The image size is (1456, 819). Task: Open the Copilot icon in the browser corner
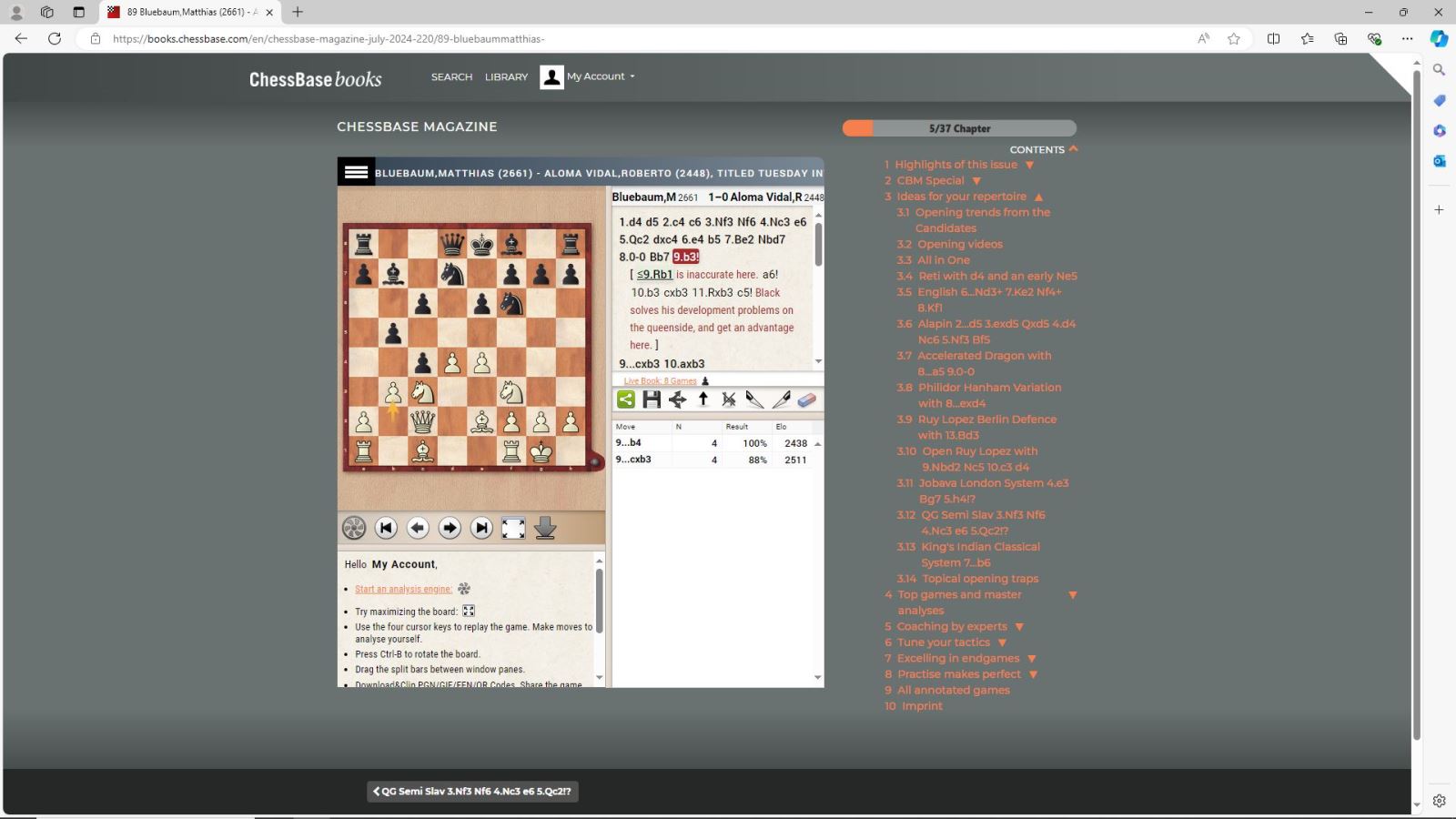tap(1439, 38)
